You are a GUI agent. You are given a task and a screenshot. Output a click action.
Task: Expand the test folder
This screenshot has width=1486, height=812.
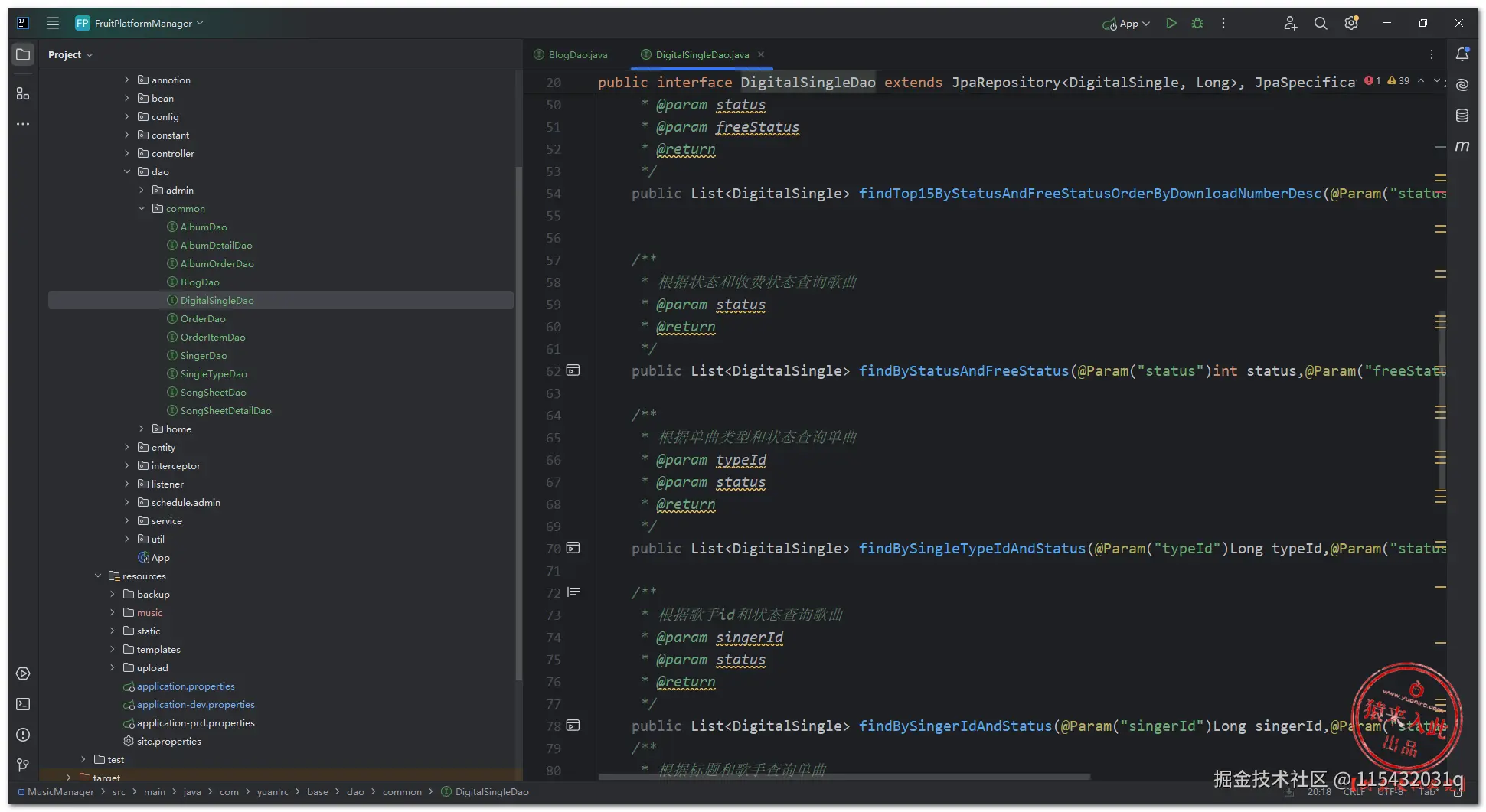(x=83, y=760)
